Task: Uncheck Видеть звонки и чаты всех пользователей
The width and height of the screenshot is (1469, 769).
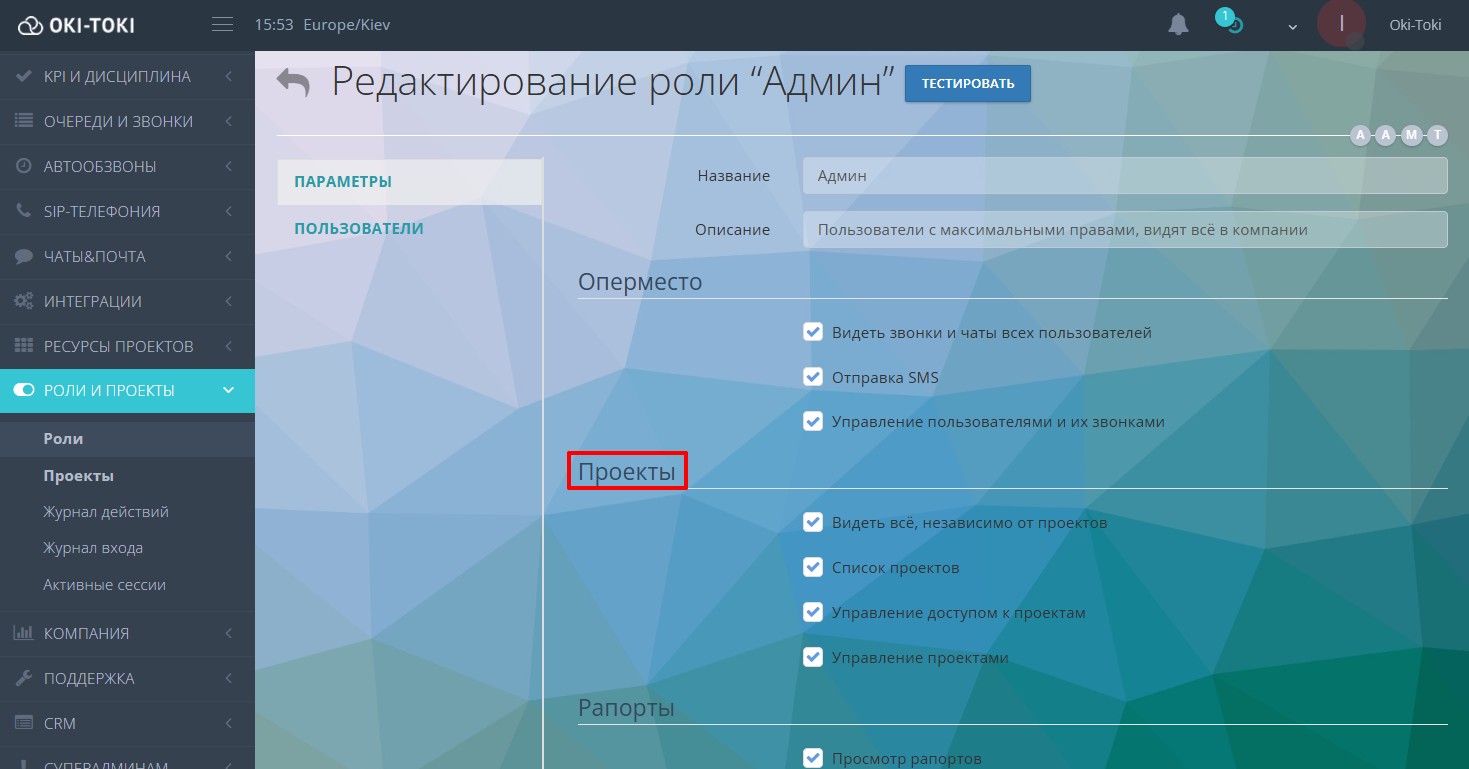Action: coord(813,331)
